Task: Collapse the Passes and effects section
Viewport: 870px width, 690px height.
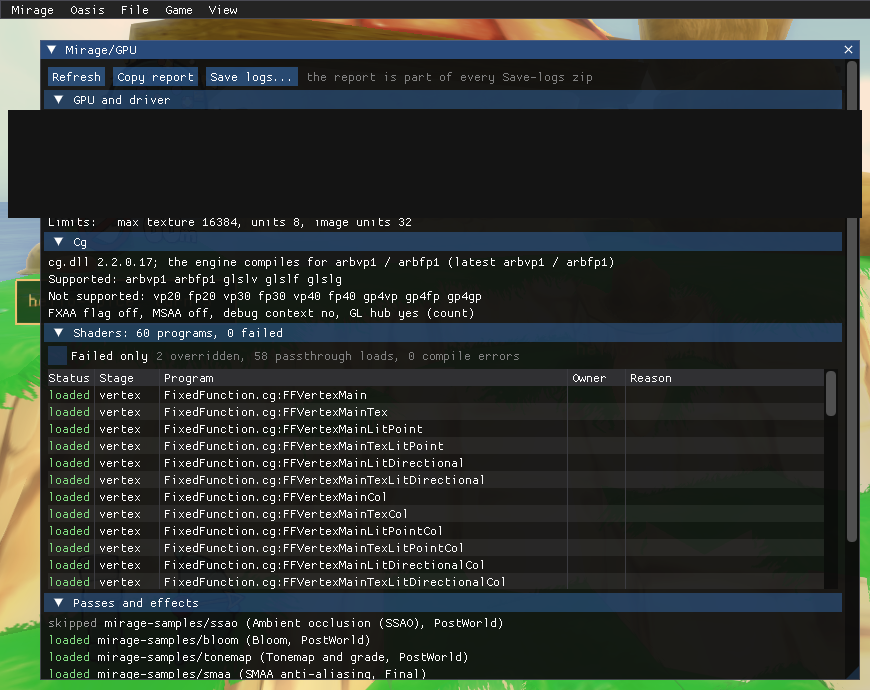Action: 443,603
